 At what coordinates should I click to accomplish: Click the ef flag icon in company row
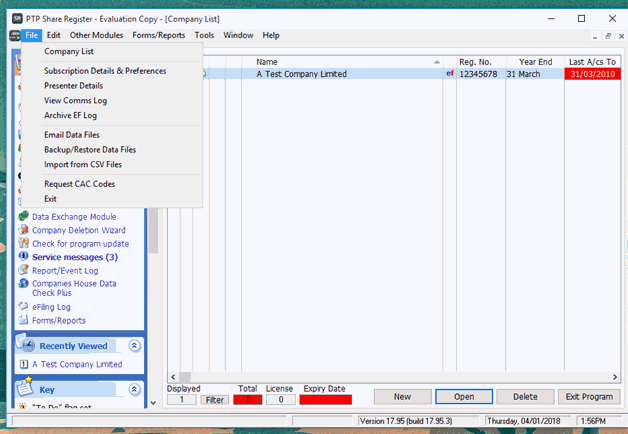click(450, 73)
